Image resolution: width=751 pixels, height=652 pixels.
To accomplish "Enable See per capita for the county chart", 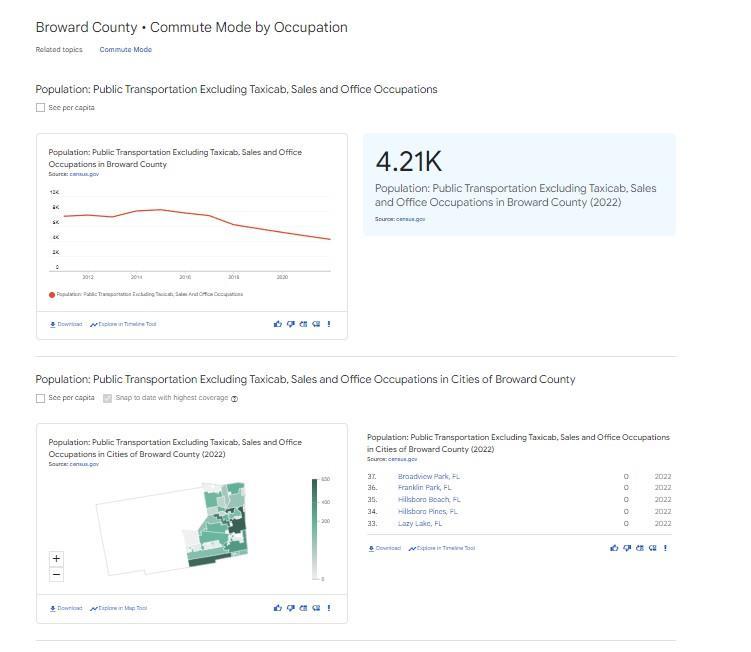I will [x=41, y=108].
